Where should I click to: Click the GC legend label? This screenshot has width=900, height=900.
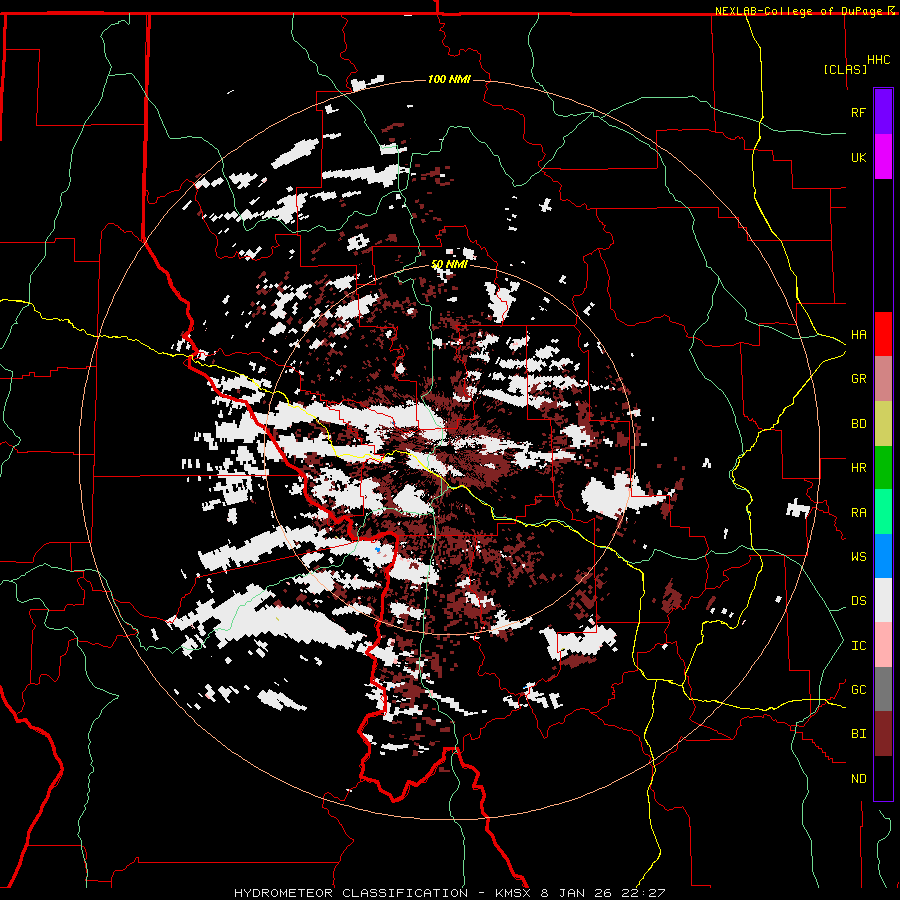pos(858,690)
